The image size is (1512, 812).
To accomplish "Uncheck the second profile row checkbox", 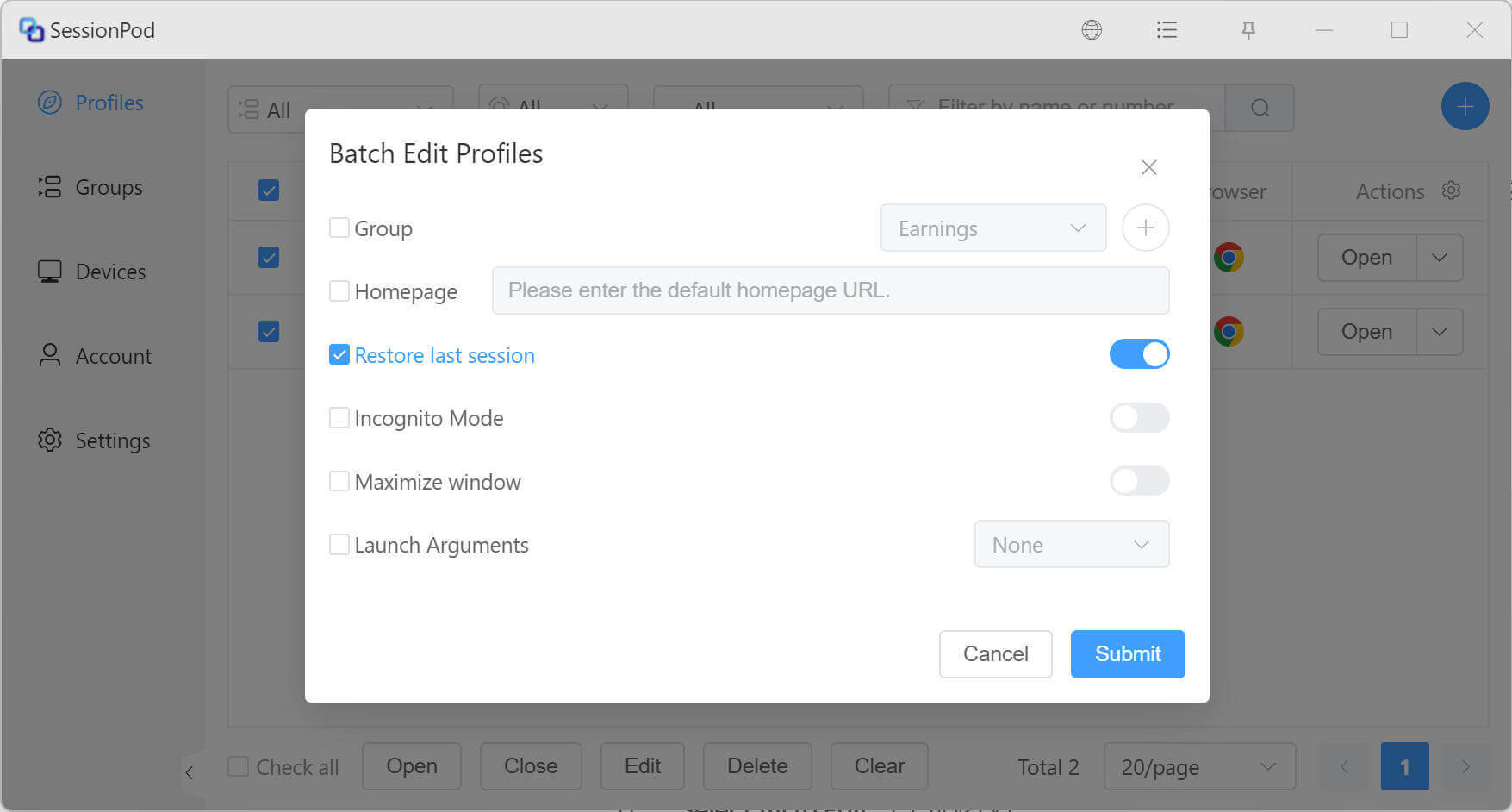I will point(269,331).
